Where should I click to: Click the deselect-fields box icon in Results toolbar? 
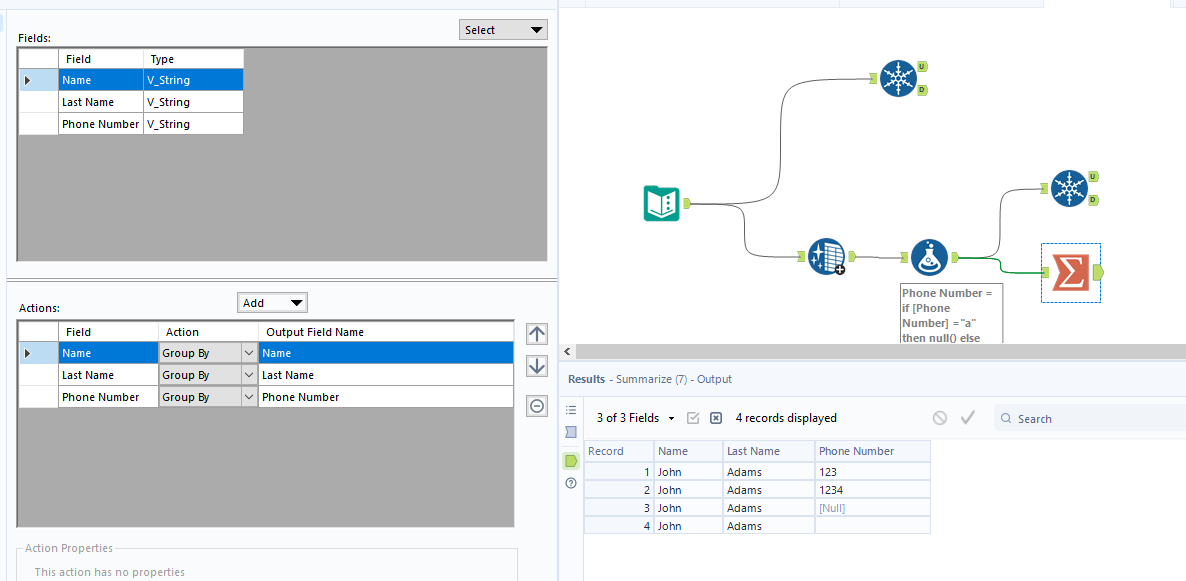point(715,418)
